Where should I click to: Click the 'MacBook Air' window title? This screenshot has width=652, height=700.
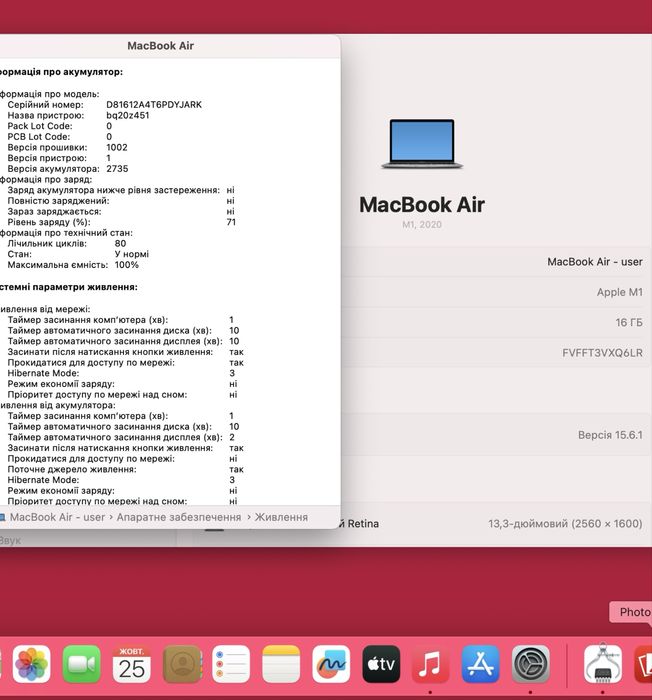160,46
